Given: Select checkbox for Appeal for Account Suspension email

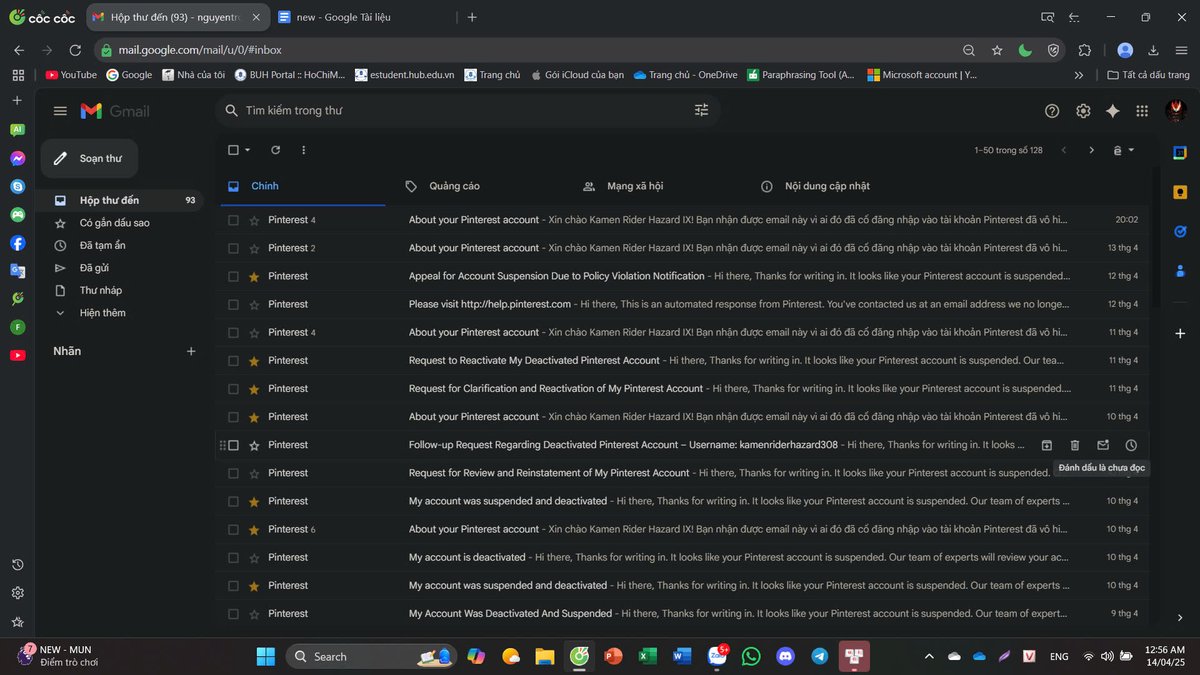Looking at the screenshot, I should [x=233, y=276].
